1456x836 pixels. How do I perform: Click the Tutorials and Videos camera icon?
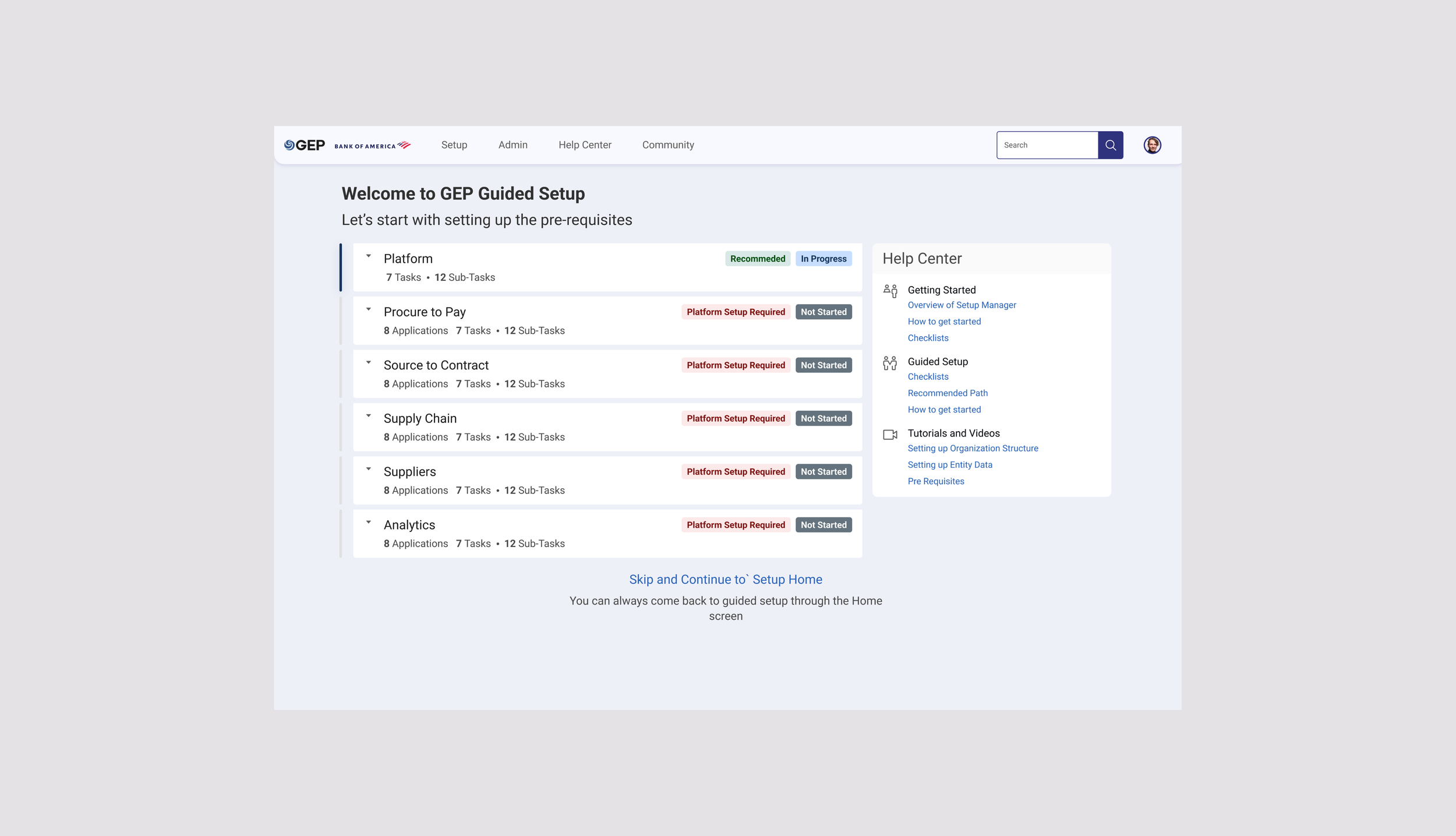coord(890,435)
